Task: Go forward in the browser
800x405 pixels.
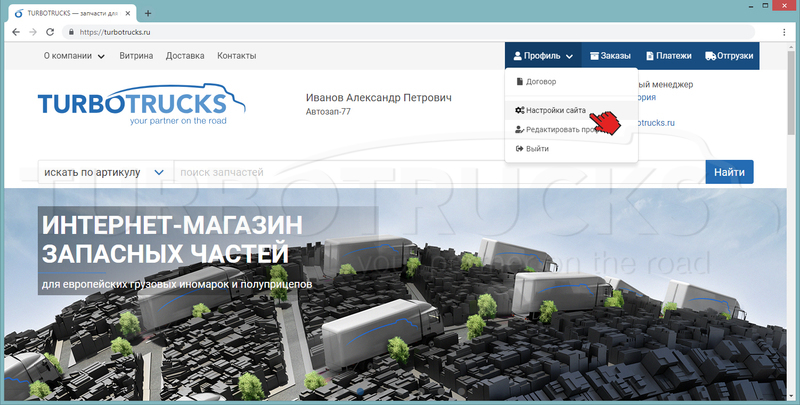Action: 33,32
